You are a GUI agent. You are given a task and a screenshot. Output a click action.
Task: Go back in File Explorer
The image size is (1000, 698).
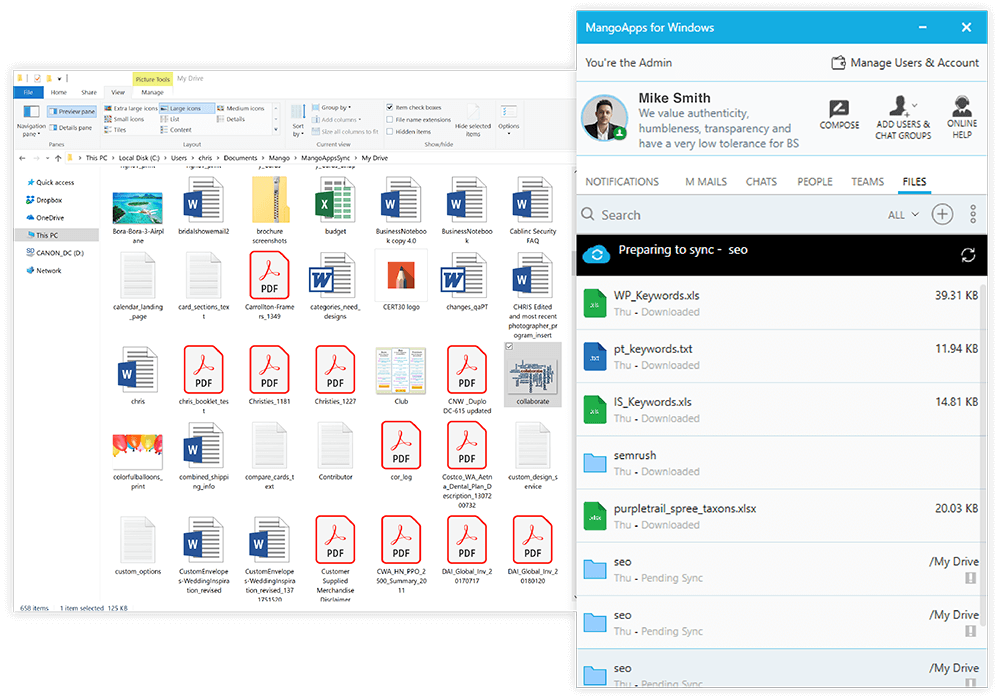point(22,158)
